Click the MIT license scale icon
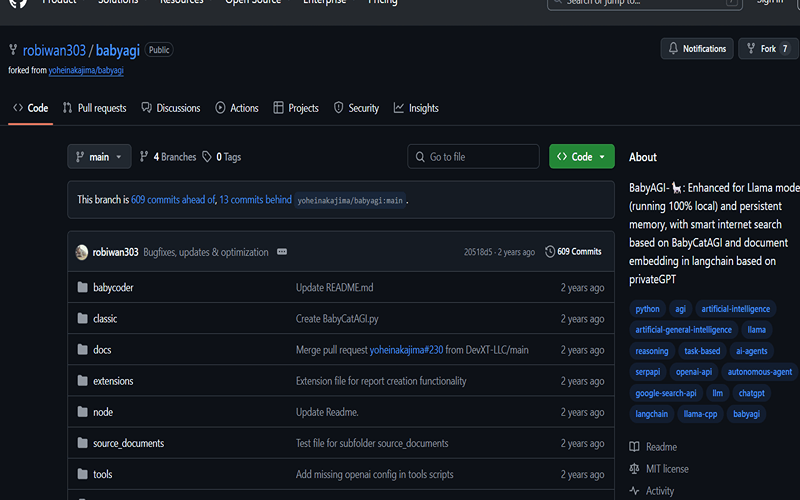 tap(634, 468)
